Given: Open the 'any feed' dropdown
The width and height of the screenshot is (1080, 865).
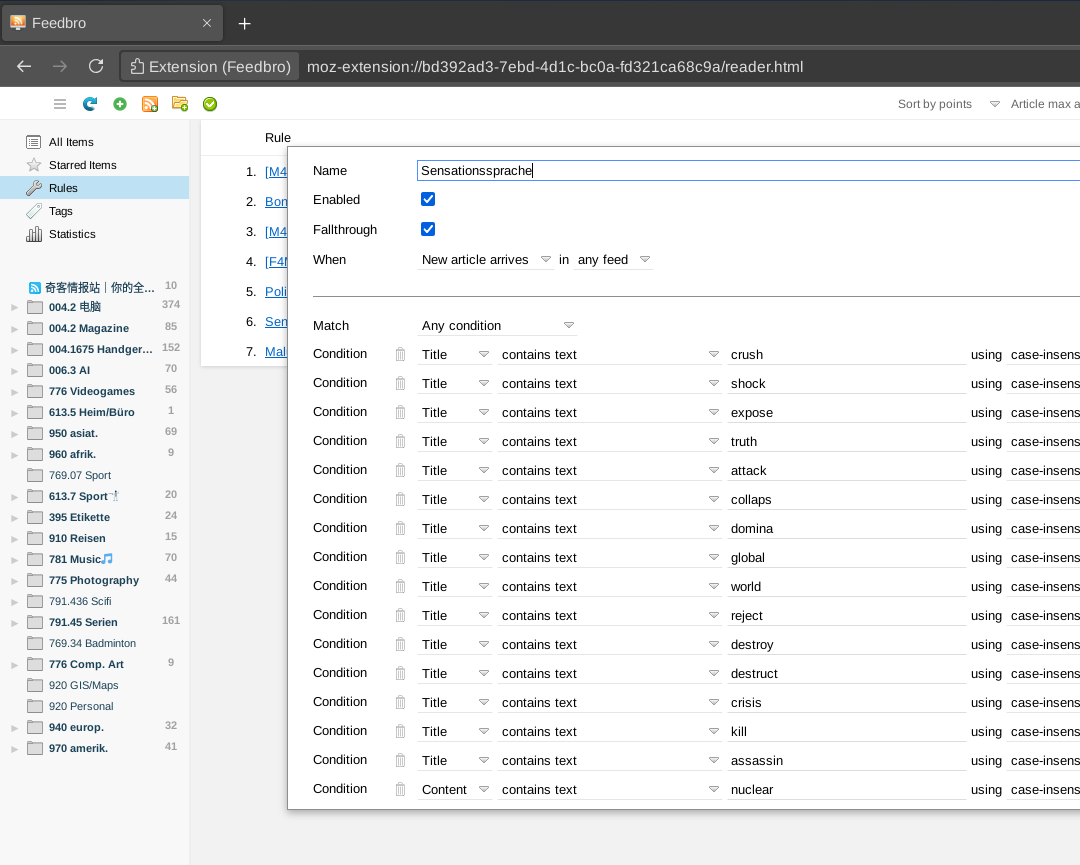Looking at the screenshot, I should 614,260.
